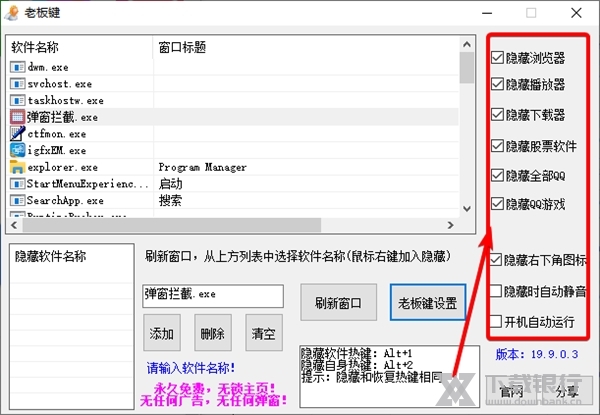Disable 隐藏全部QQ option
The height and width of the screenshot is (415, 600).
point(497,176)
